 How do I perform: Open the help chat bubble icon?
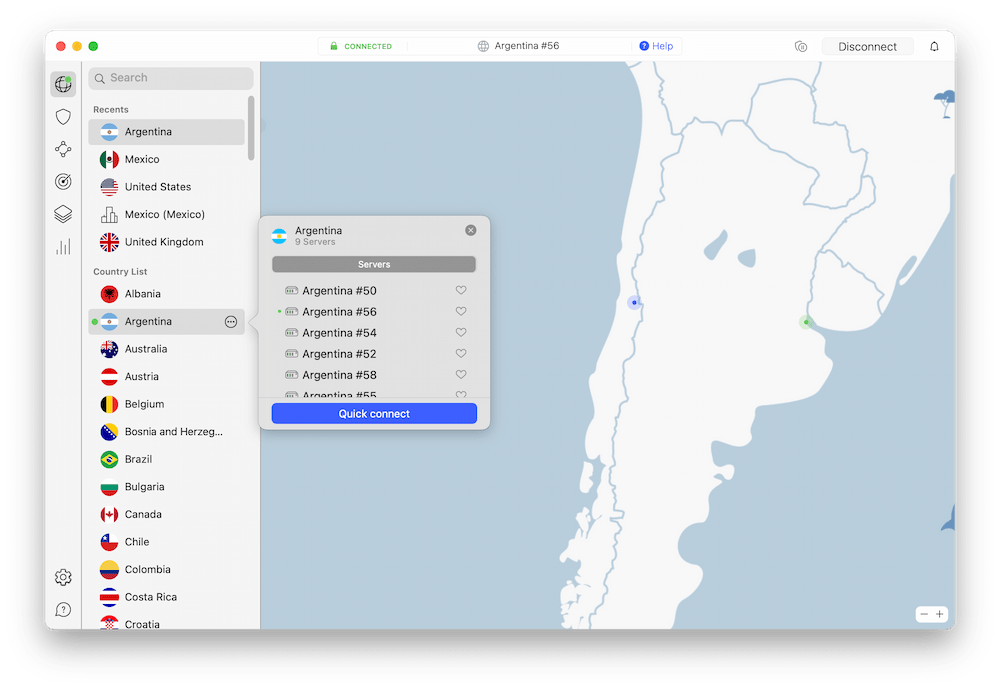[63, 610]
